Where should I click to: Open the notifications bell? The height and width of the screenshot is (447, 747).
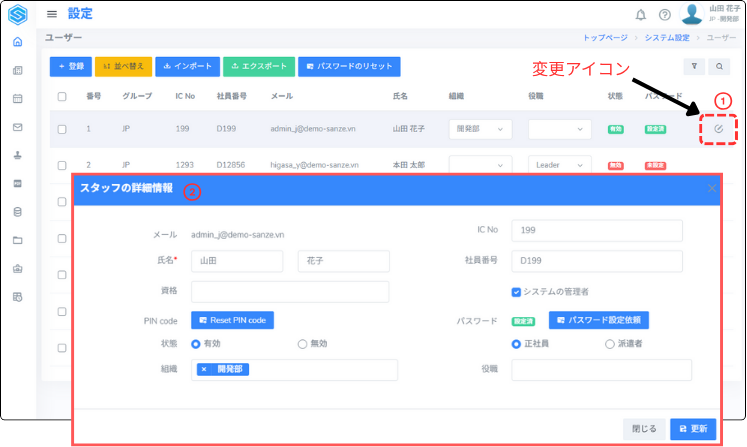click(641, 15)
